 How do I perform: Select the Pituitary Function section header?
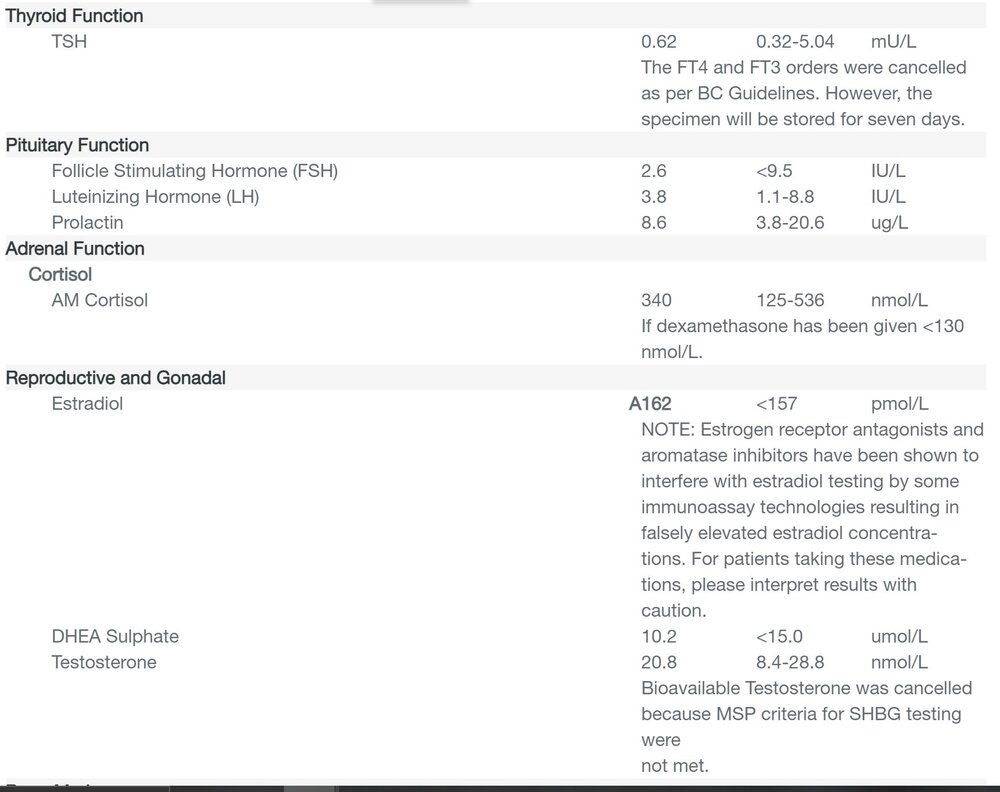pyautogui.click(x=77, y=145)
